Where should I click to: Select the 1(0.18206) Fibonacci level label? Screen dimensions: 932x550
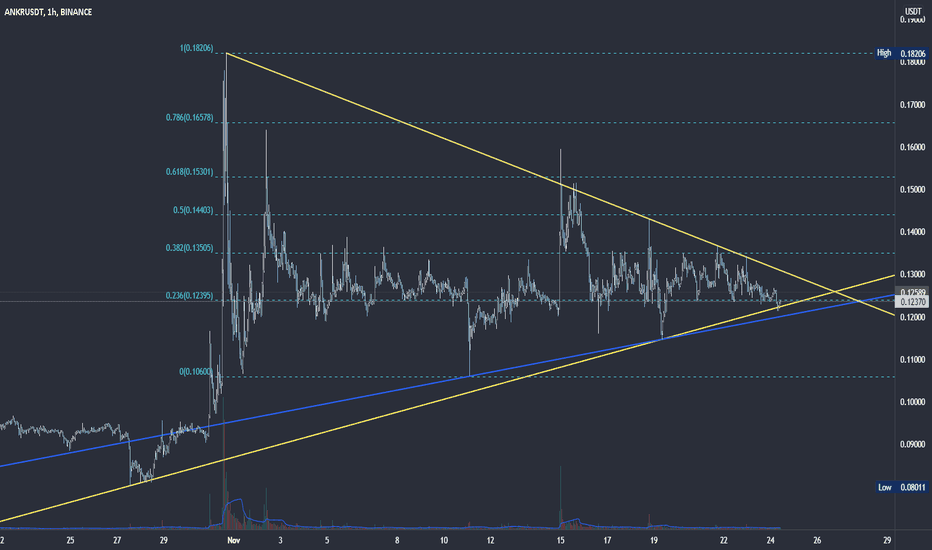196,48
